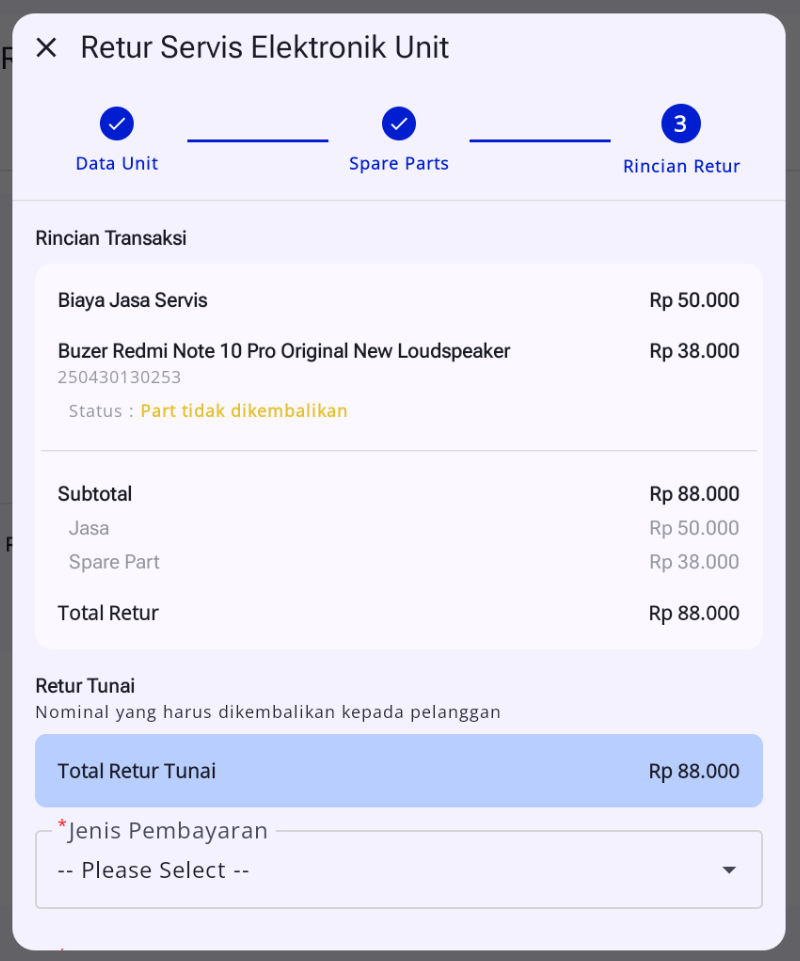Select the Biaya Jasa Servis line item

point(133,300)
